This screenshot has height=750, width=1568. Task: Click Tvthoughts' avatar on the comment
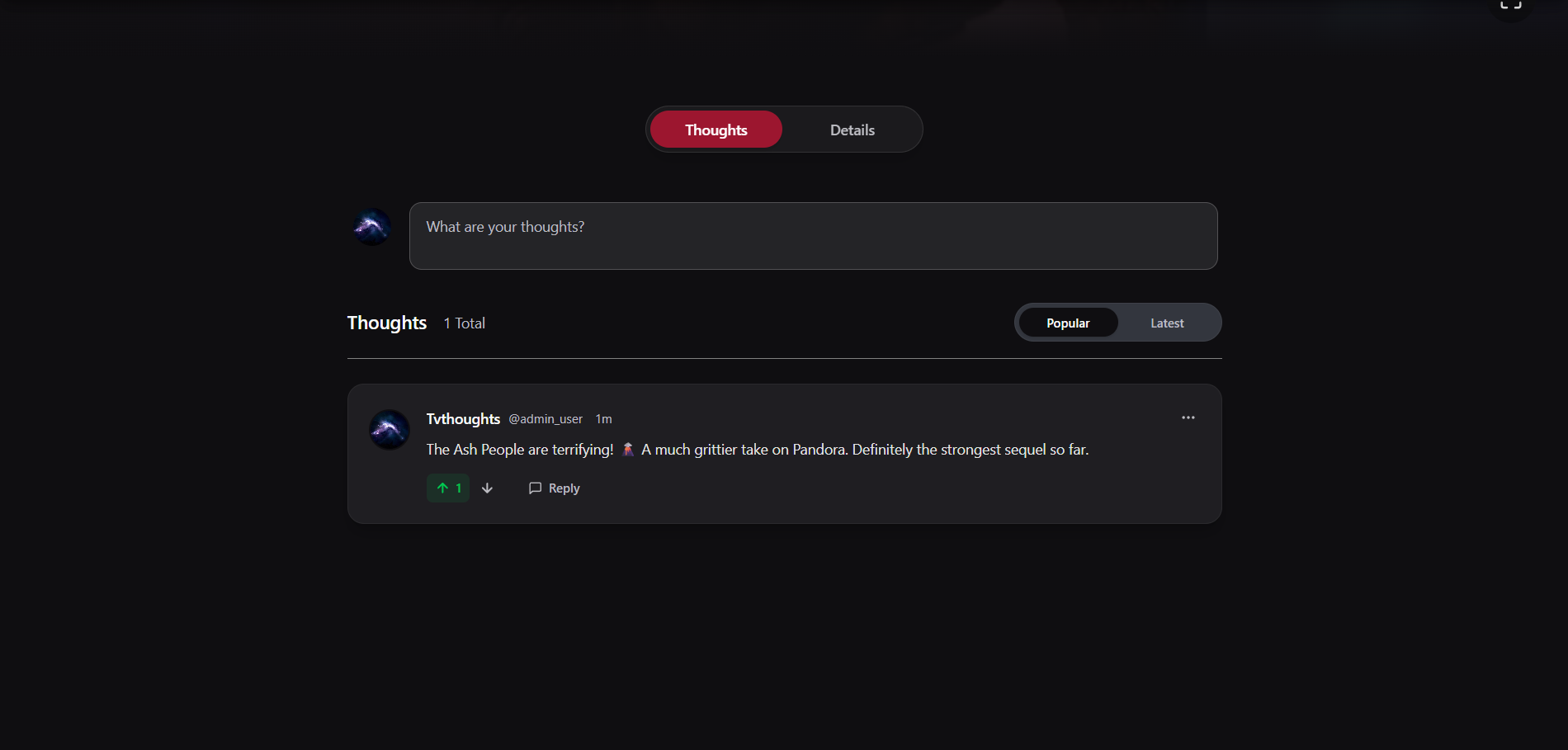(x=389, y=429)
